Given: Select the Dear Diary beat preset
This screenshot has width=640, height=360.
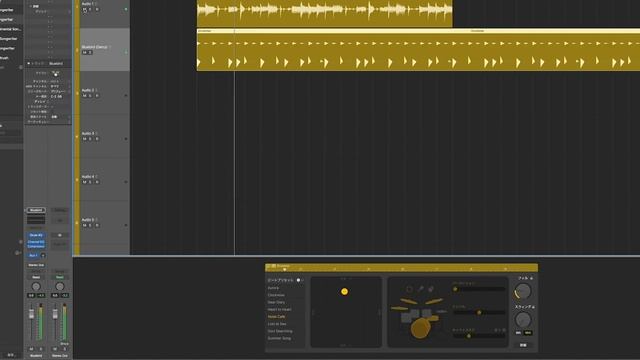Looking at the screenshot, I should [276, 302].
